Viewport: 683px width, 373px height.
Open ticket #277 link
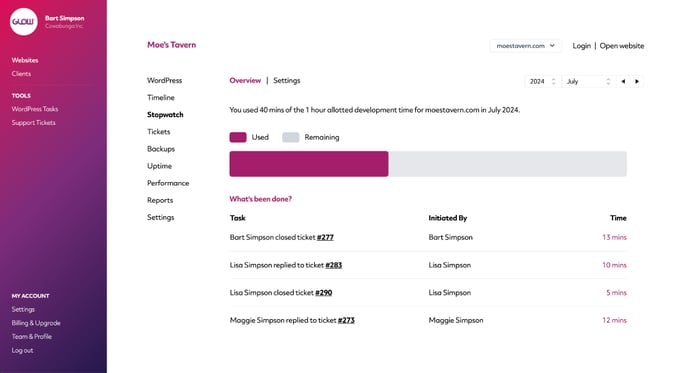[x=325, y=237]
